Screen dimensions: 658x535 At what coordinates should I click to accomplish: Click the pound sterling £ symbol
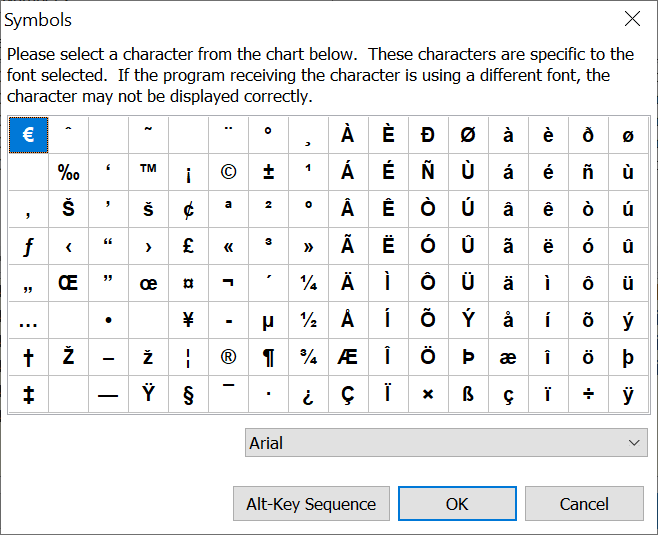[x=188, y=246]
